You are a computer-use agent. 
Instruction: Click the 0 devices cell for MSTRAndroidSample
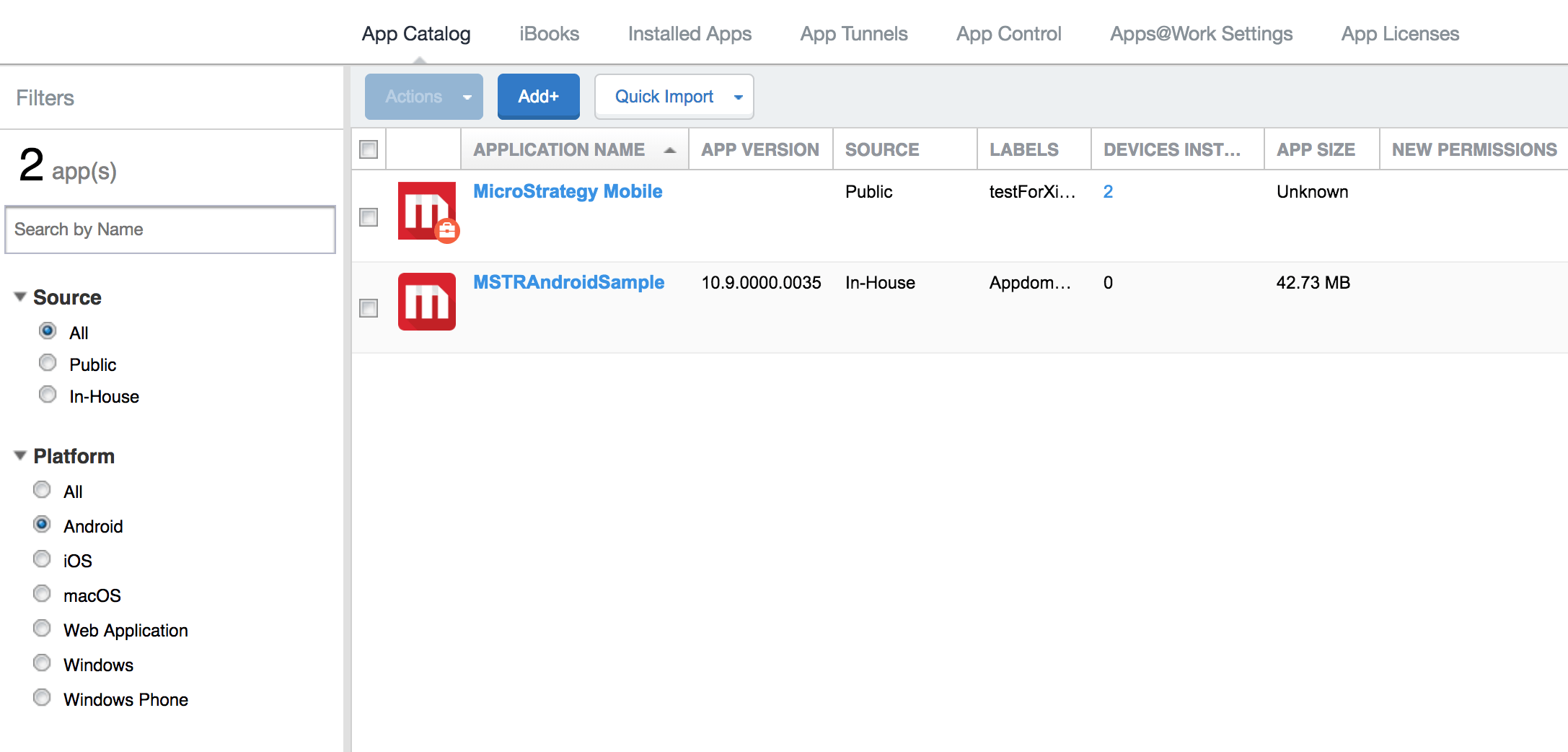pyautogui.click(x=1108, y=282)
